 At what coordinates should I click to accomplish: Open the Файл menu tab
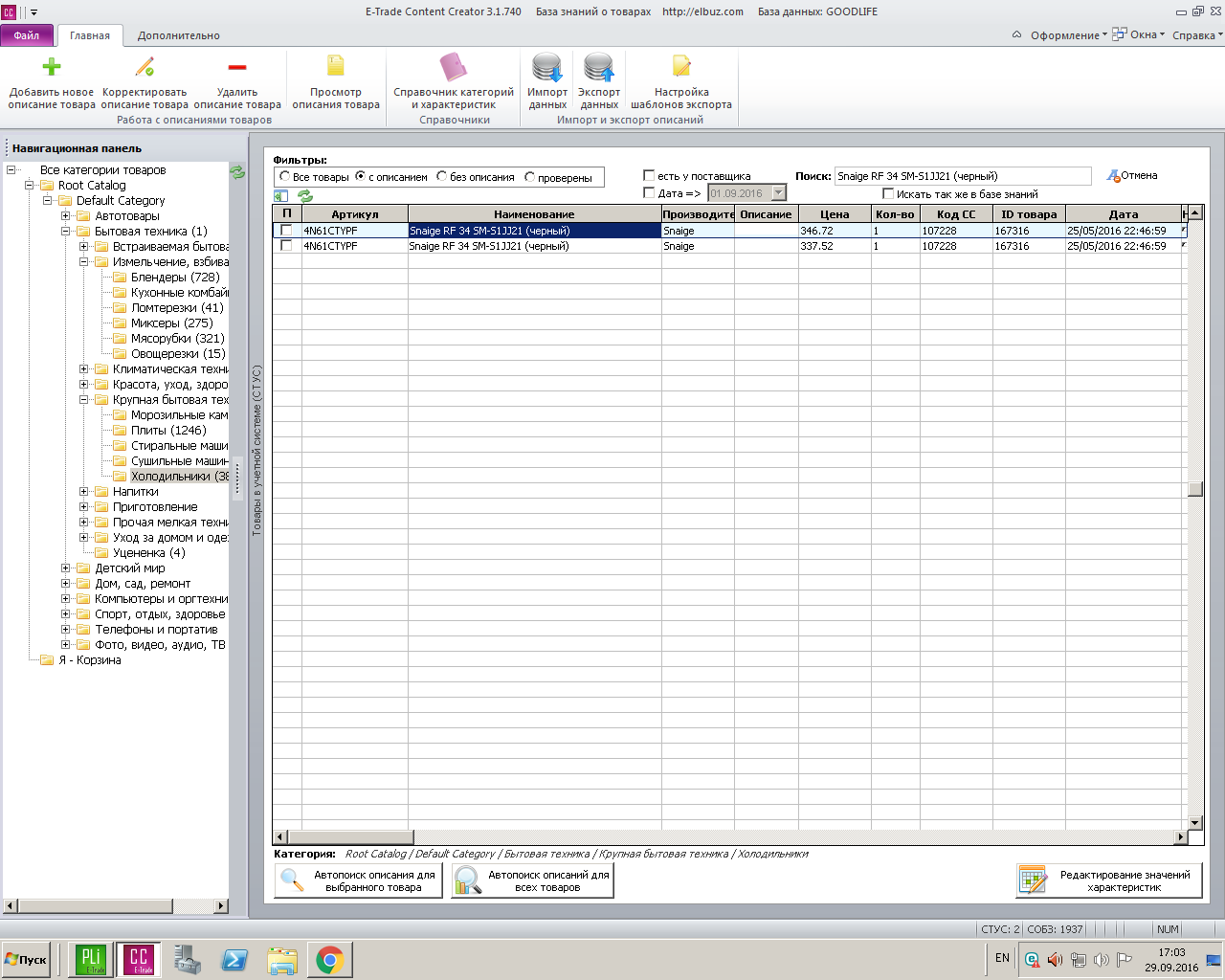[27, 35]
